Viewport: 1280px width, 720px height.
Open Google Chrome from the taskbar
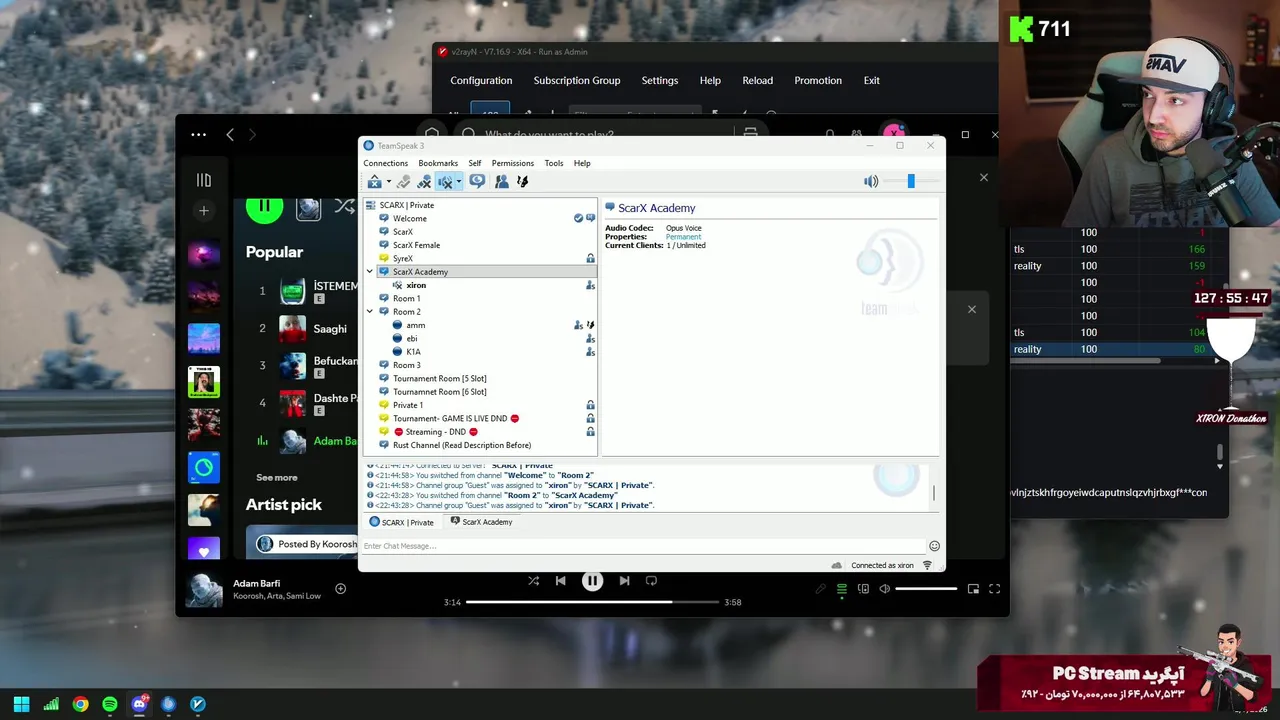pos(80,704)
